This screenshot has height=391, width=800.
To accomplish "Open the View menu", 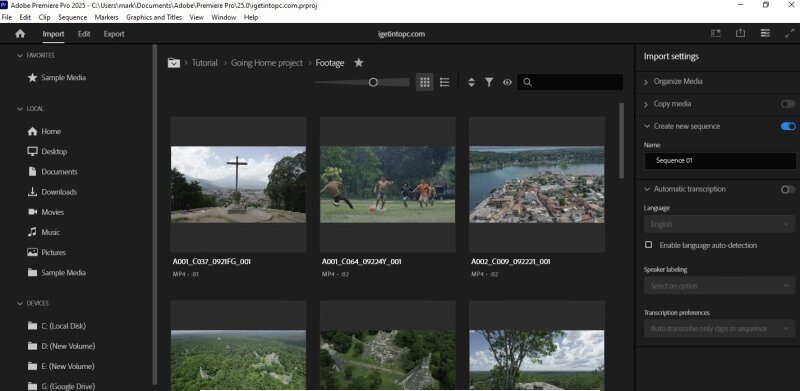I will coord(196,17).
